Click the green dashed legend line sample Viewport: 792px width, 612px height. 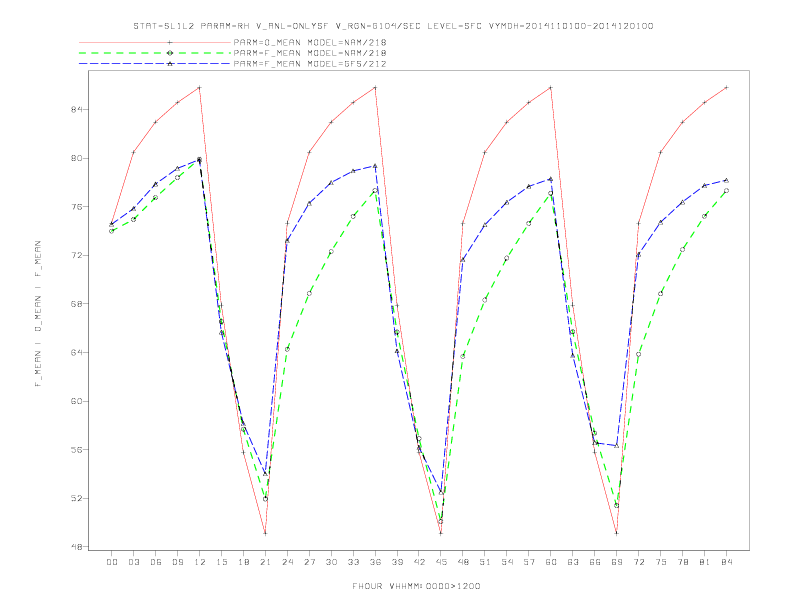(155, 53)
